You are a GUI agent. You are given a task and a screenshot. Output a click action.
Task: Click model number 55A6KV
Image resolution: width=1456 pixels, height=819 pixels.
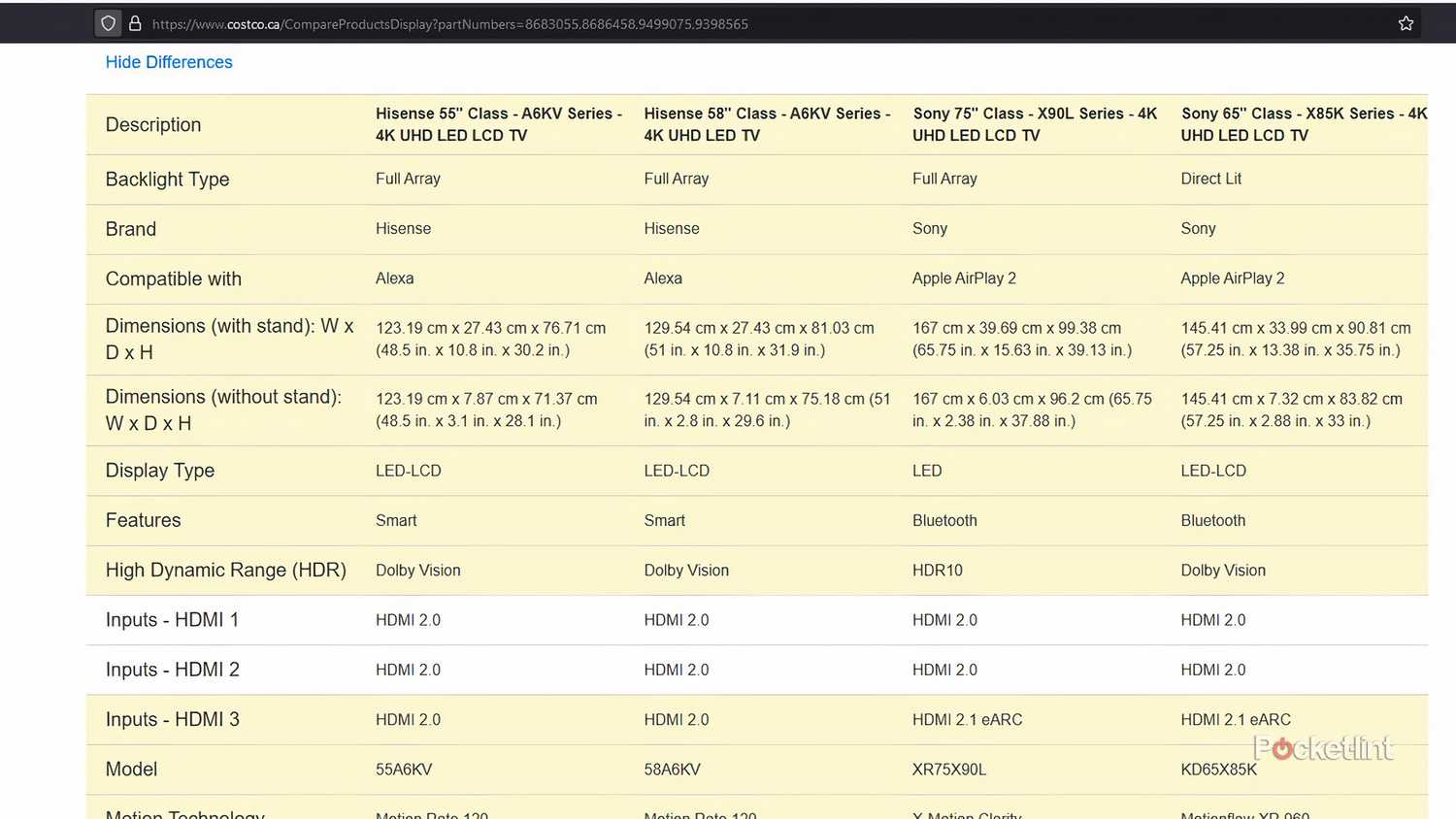404,770
